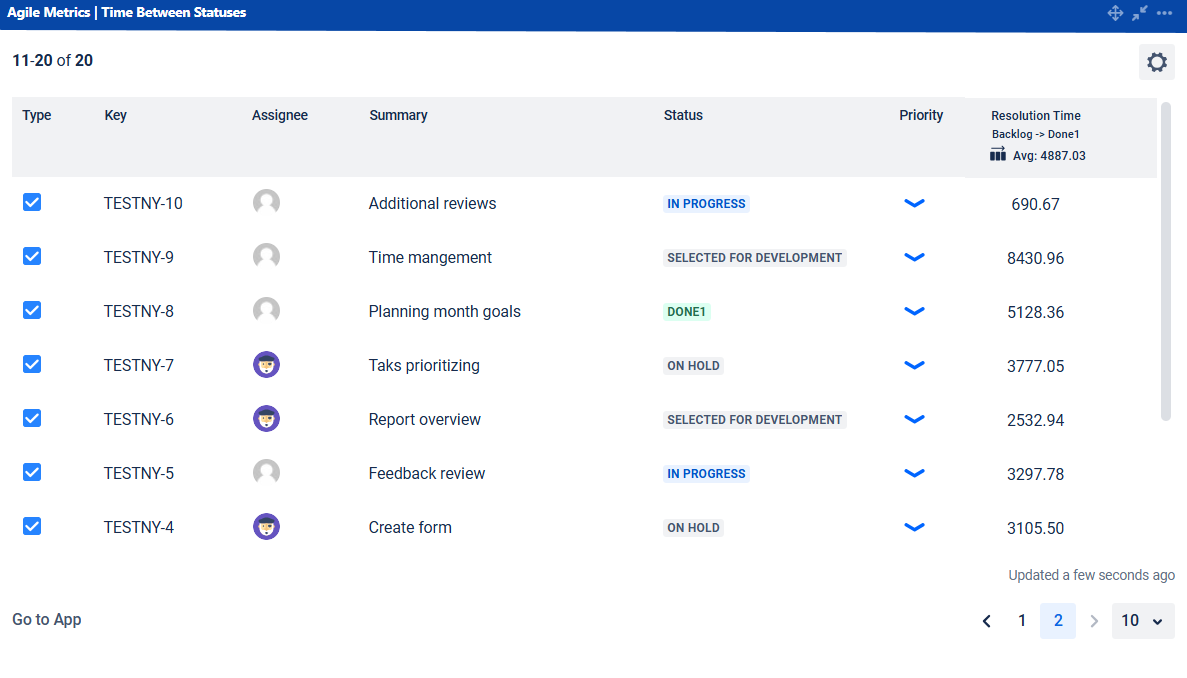Open the gear settings icon
This screenshot has width=1187, height=678.
click(1157, 62)
